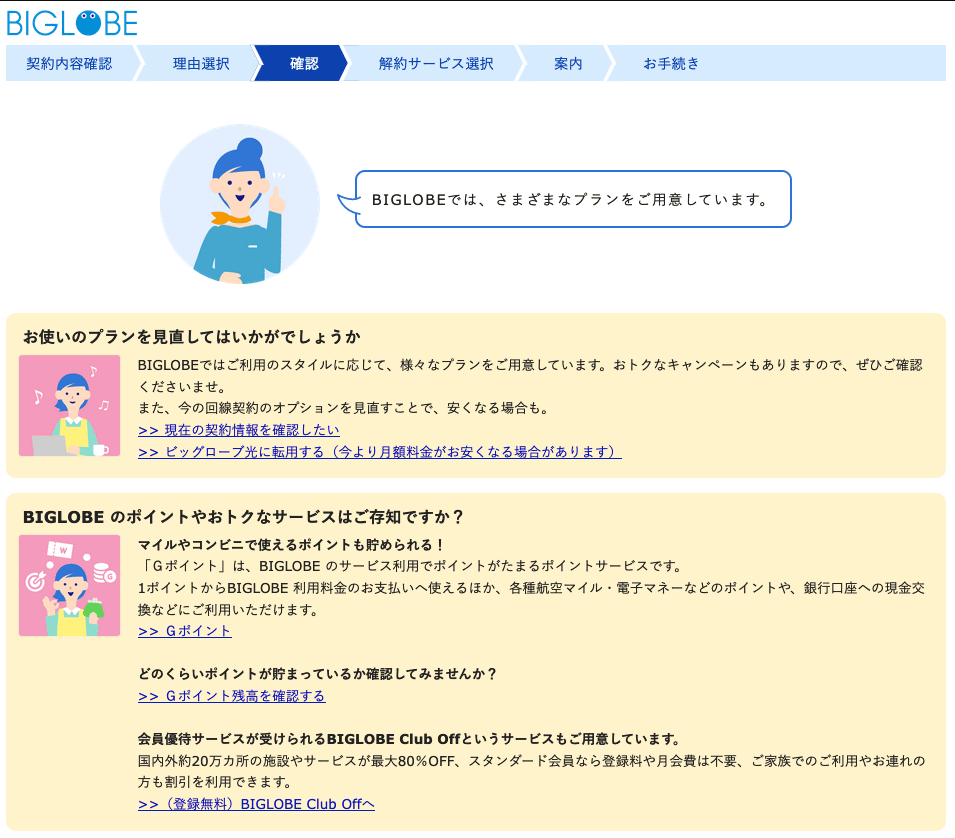The image size is (955, 838).
Task: Click the speech bubble about BIGLOBE plans
Action: (572, 199)
